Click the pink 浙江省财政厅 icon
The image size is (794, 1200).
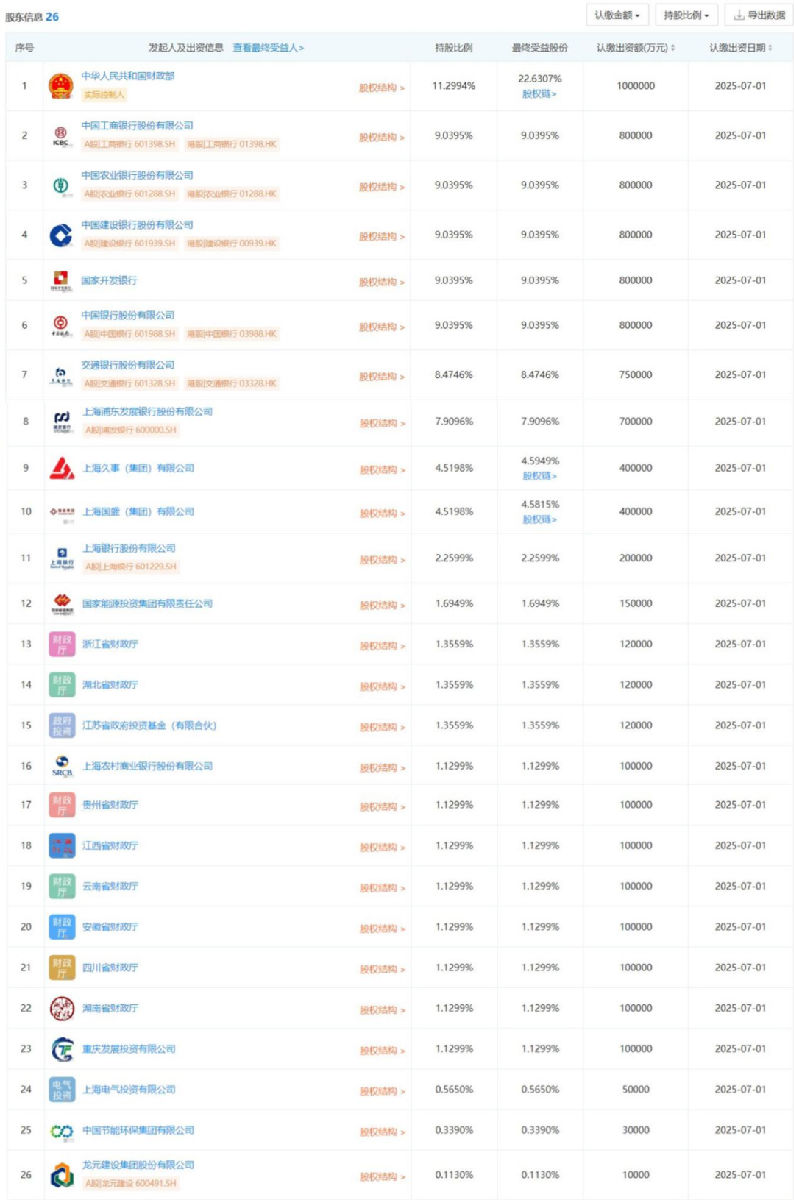[62, 644]
